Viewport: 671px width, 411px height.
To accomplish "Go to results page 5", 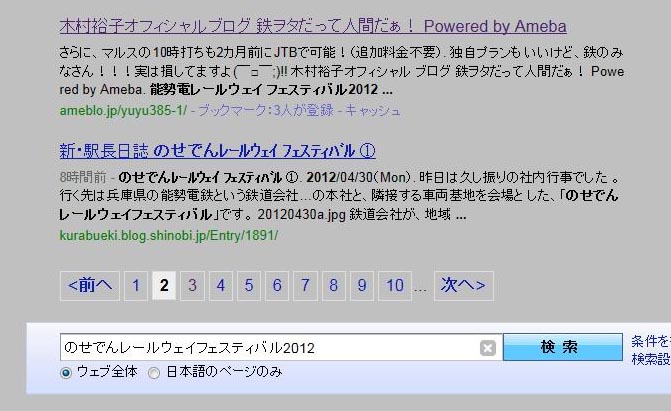I will point(249,286).
